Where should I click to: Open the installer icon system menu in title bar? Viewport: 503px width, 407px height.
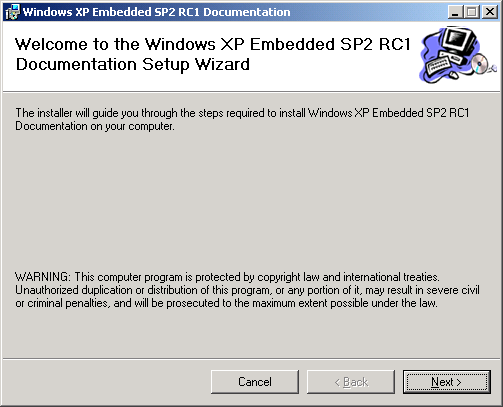[12, 12]
